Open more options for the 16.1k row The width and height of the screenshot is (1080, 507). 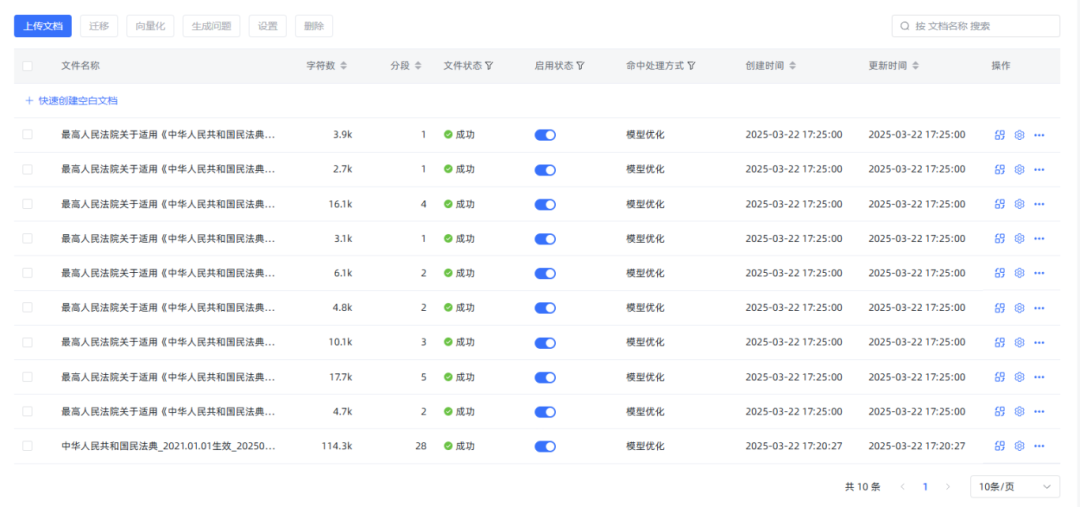(x=1039, y=204)
